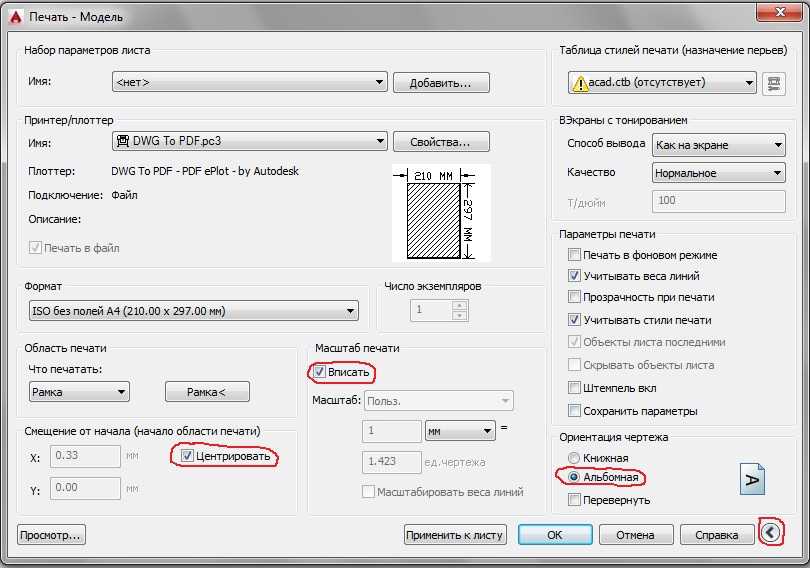The image size is (810, 568).
Task: Open the мм units dropdown
Action: (460, 431)
